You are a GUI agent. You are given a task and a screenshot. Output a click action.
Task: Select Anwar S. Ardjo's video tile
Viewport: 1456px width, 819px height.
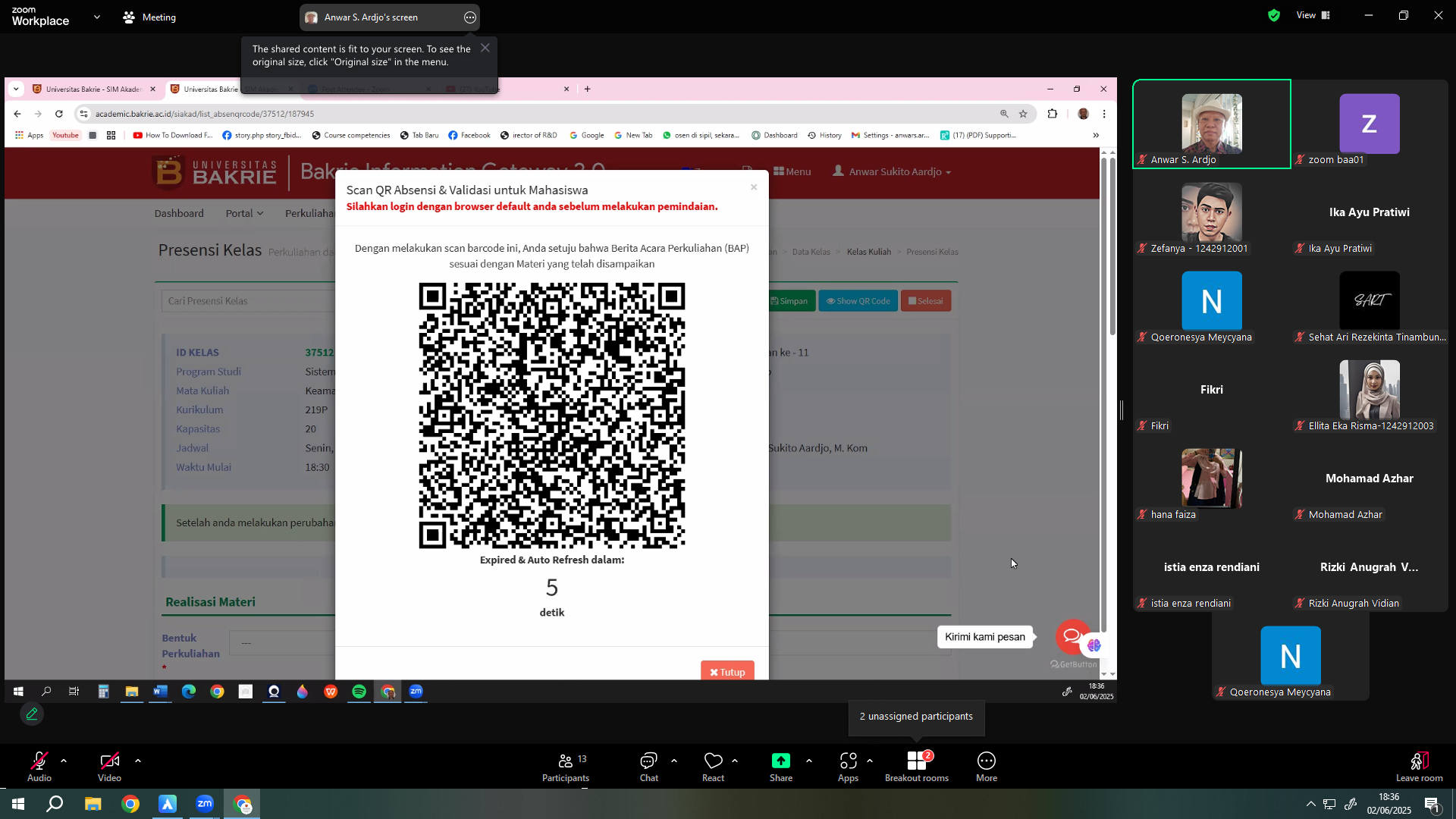pyautogui.click(x=1212, y=124)
